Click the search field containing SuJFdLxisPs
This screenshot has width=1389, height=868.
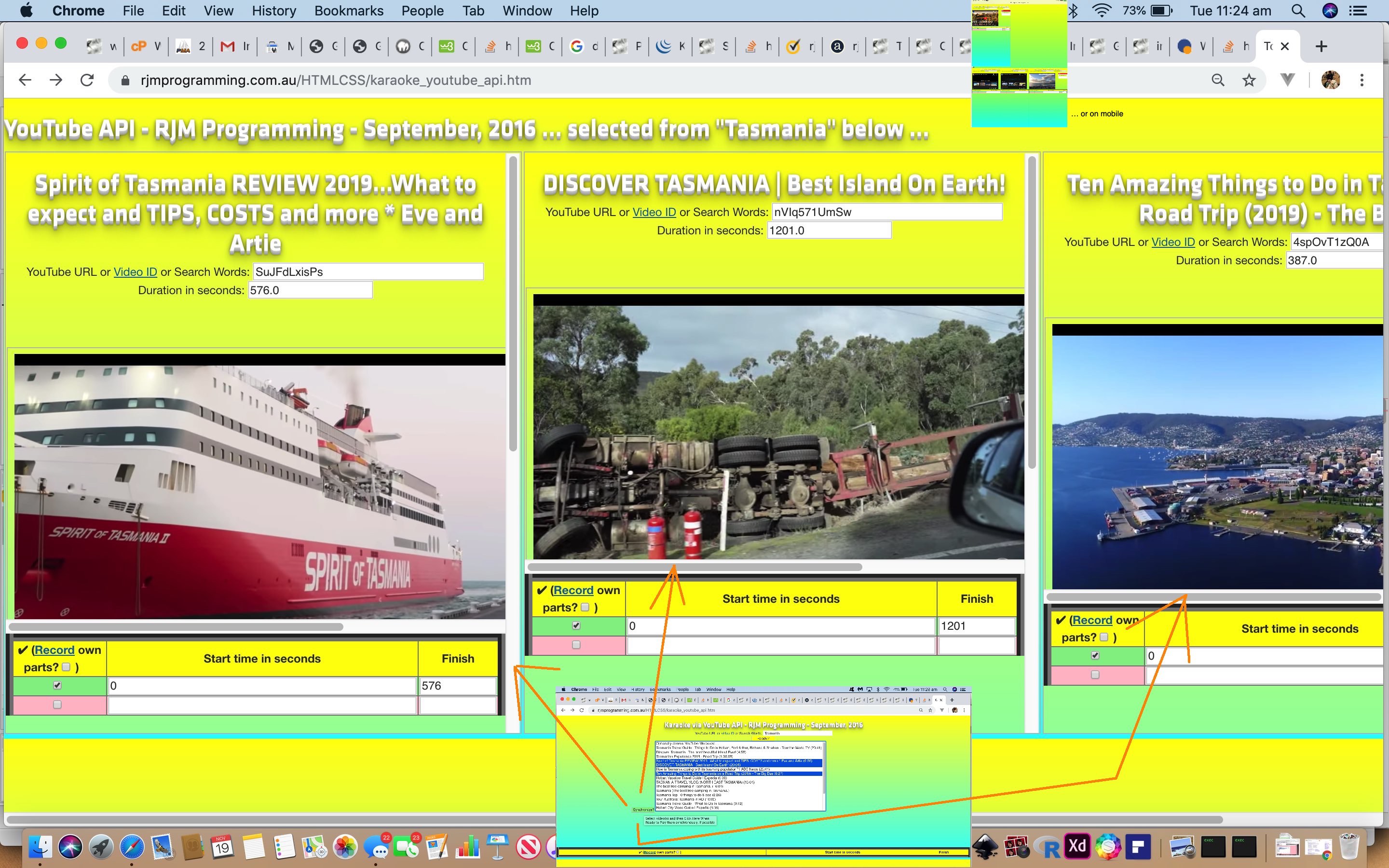(x=368, y=271)
